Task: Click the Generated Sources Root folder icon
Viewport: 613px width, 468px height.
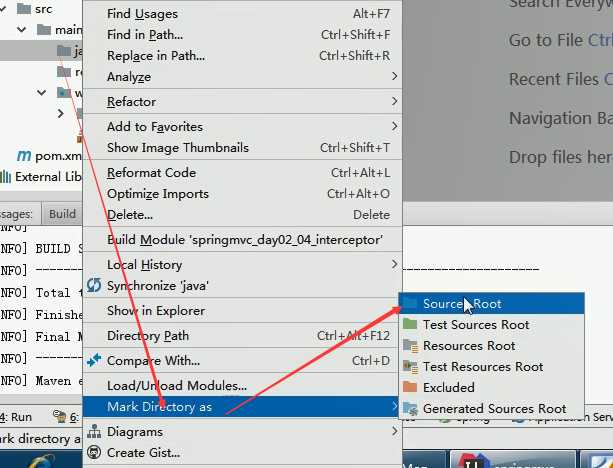Action: pyautogui.click(x=410, y=409)
